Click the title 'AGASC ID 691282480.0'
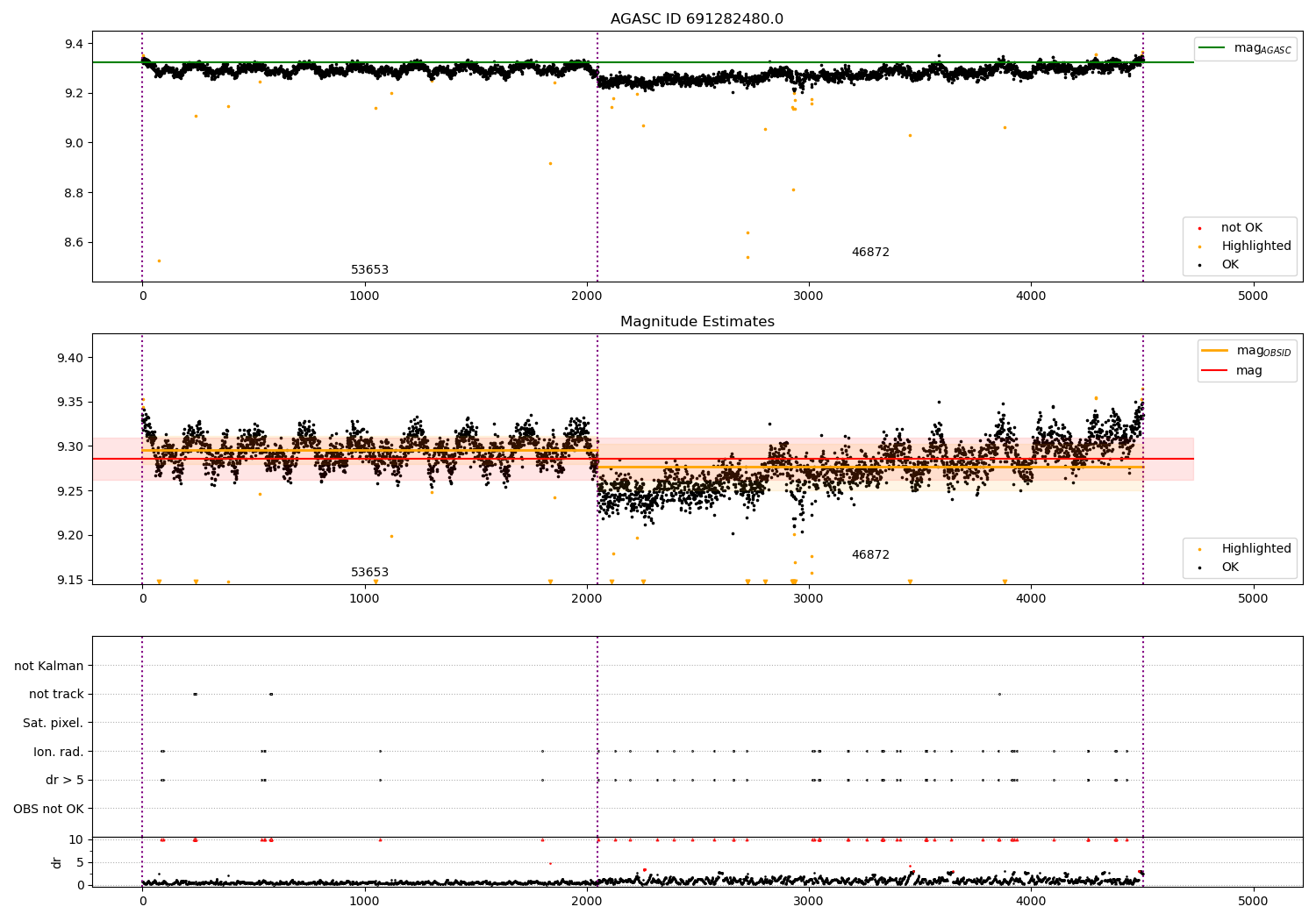 point(697,19)
